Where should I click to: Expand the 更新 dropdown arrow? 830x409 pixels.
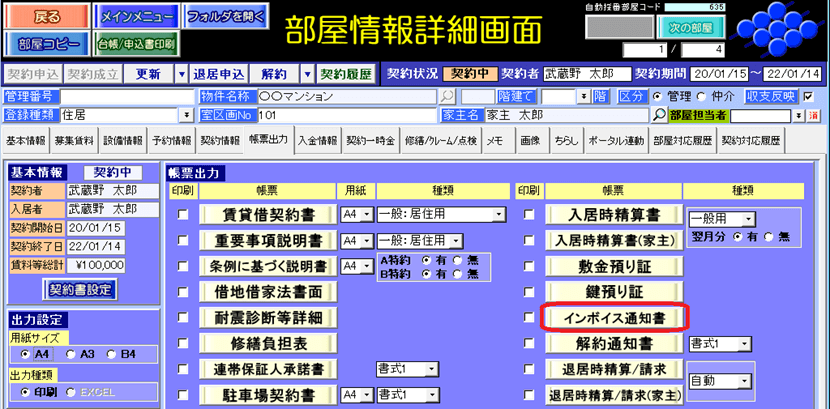[182, 74]
